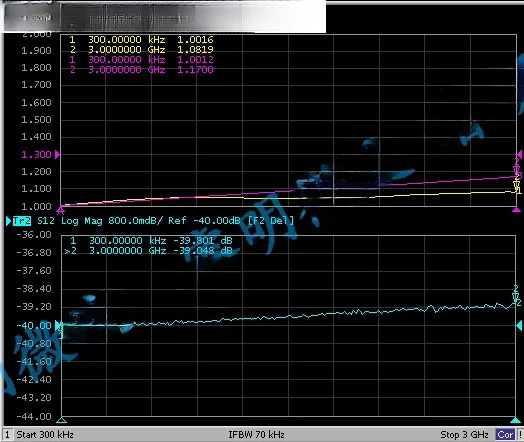524x442 pixels.
Task: Click magenta reference marker at 1.300 on left
Action: (57, 154)
